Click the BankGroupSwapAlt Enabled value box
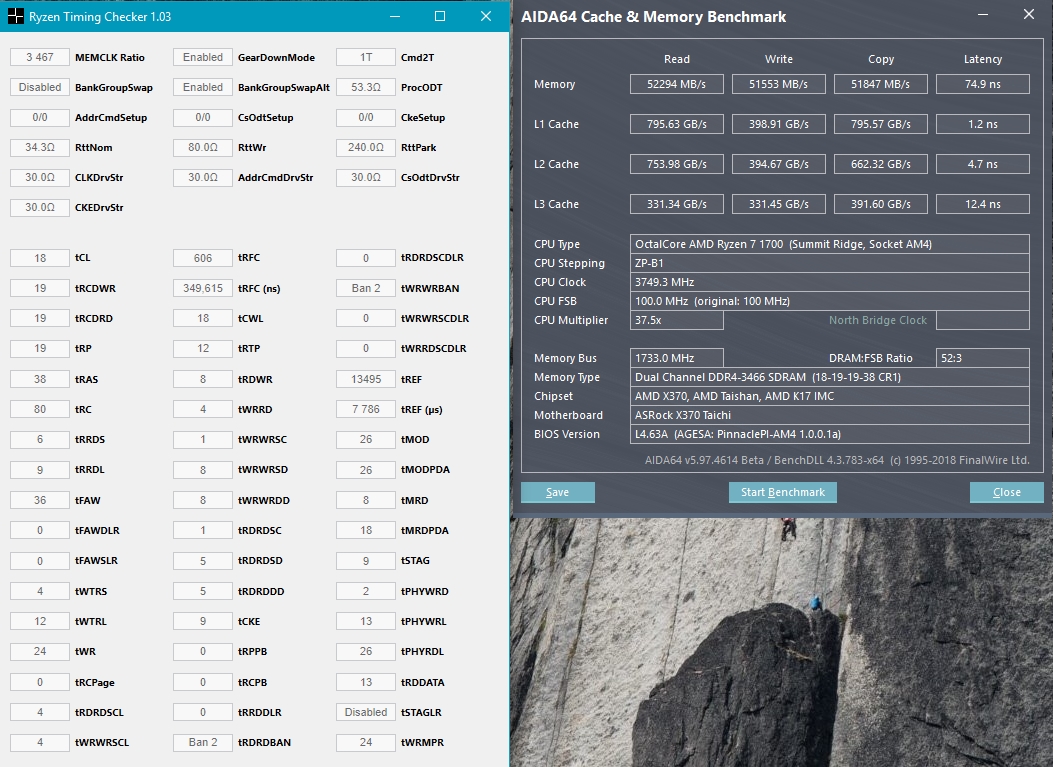Image resolution: width=1053 pixels, height=767 pixels. (203, 87)
